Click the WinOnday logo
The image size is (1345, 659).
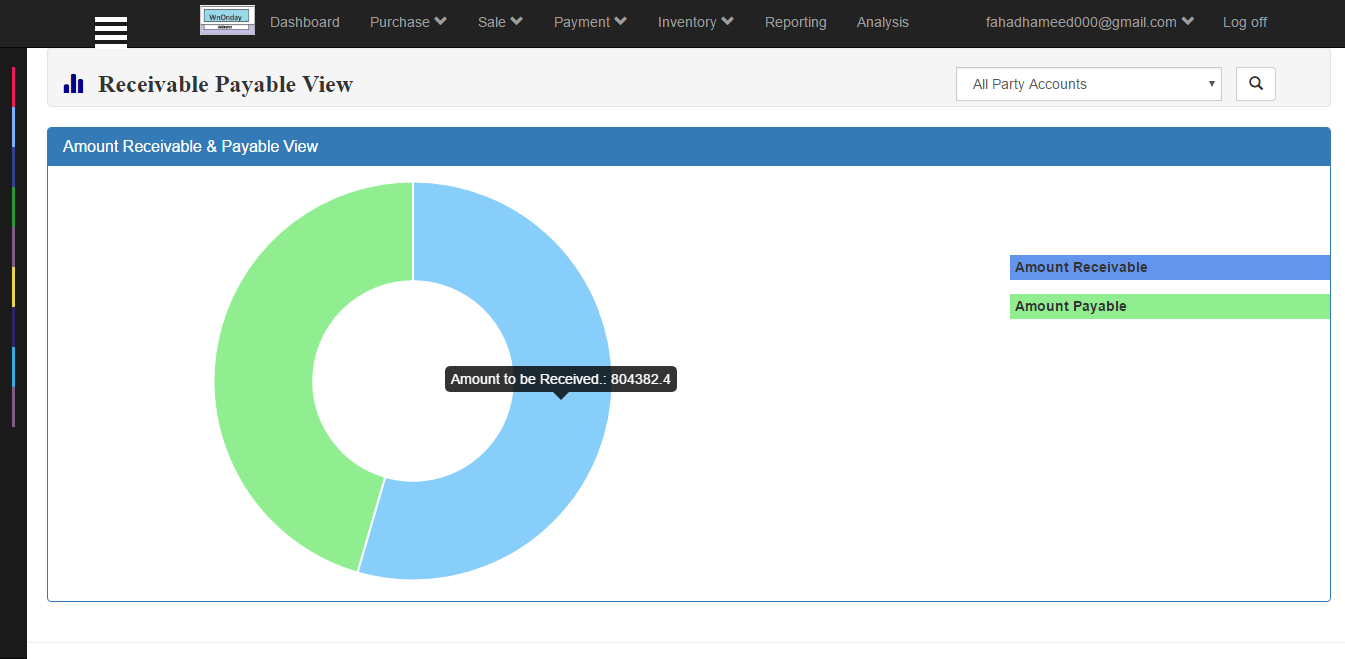[227, 18]
